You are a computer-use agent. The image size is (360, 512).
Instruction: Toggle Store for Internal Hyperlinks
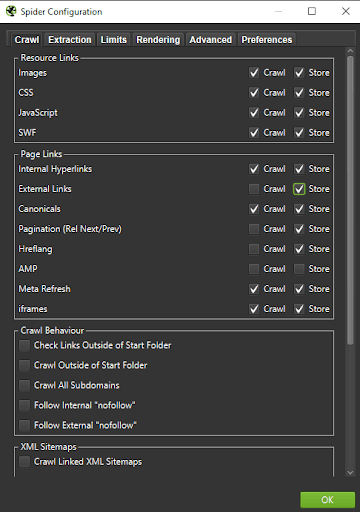click(299, 169)
